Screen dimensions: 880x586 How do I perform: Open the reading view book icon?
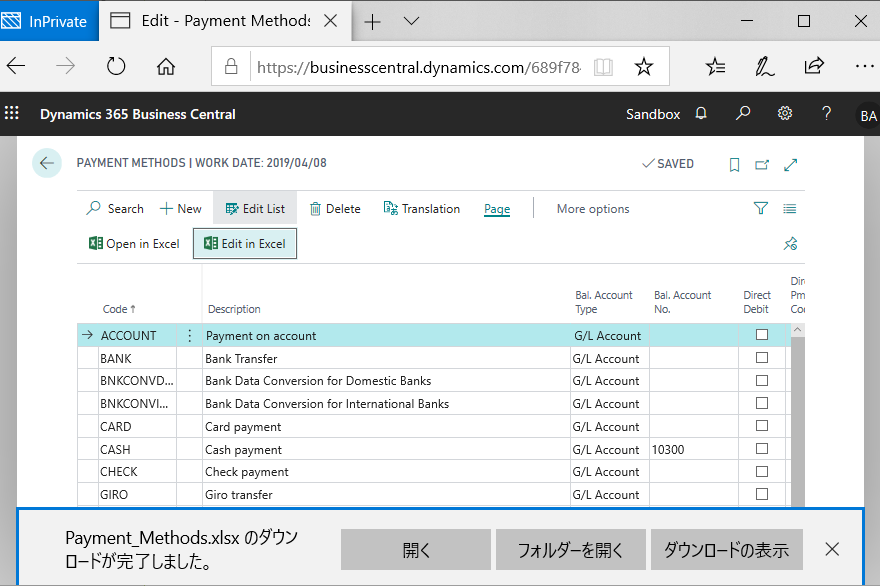(603, 67)
